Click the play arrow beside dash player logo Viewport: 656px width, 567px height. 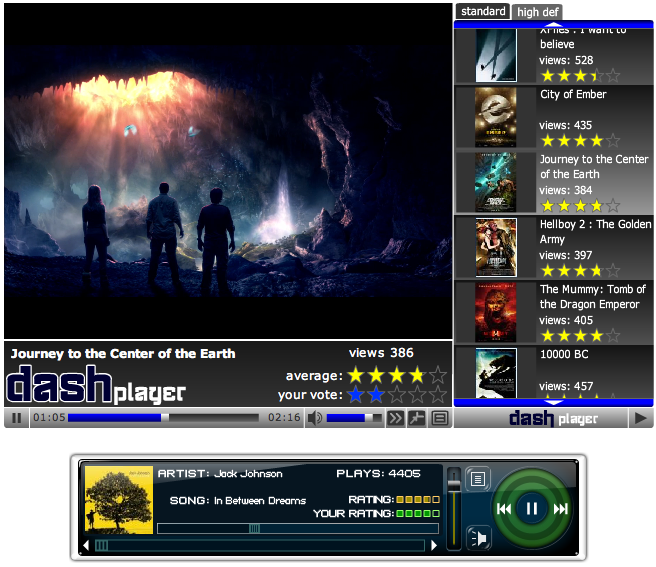click(640, 418)
